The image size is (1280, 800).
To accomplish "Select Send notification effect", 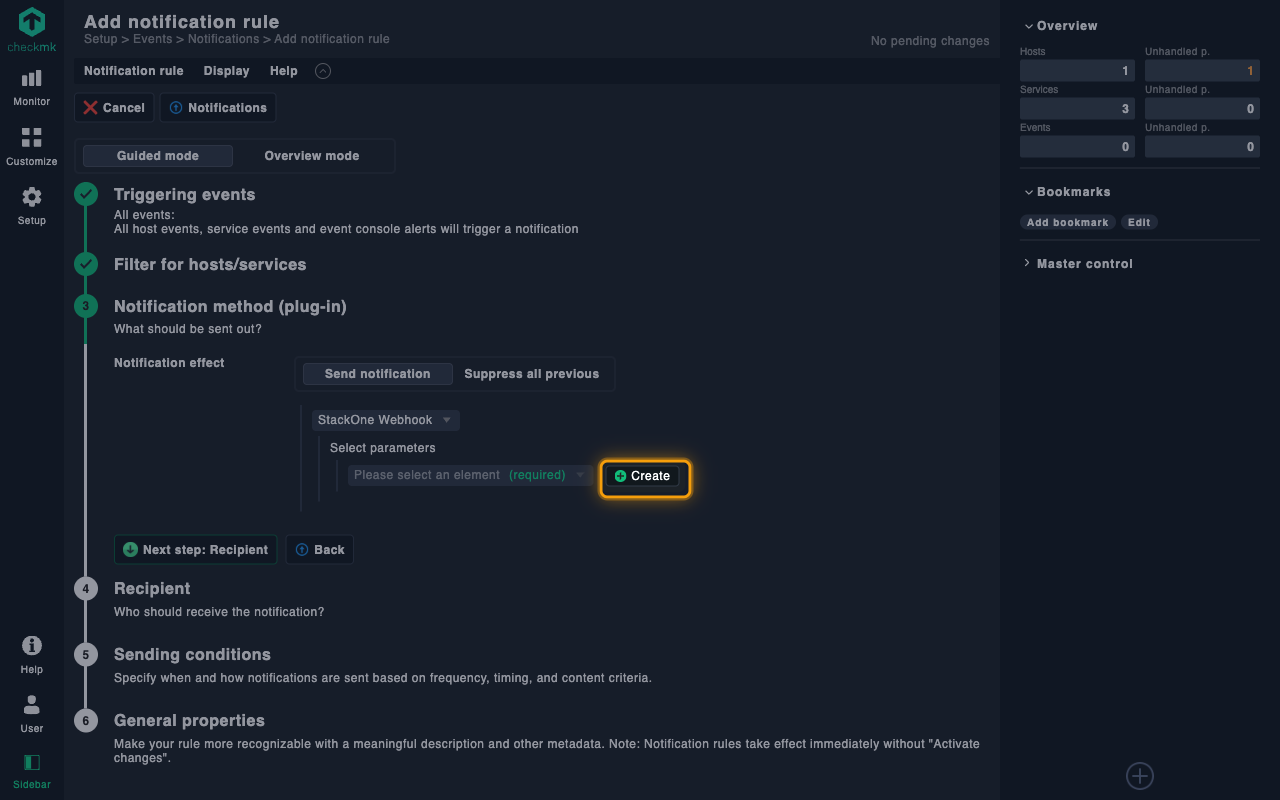I will (x=378, y=374).
